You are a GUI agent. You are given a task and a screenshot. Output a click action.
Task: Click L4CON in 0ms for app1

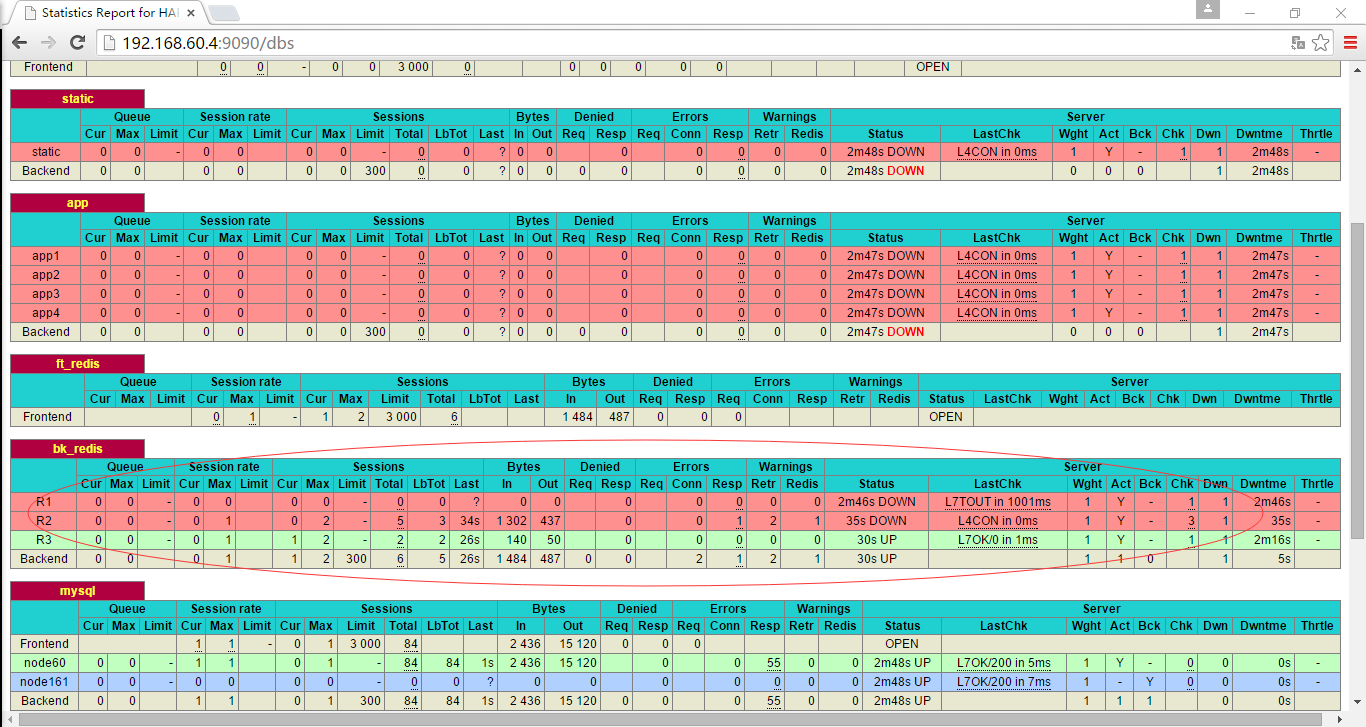(997, 256)
